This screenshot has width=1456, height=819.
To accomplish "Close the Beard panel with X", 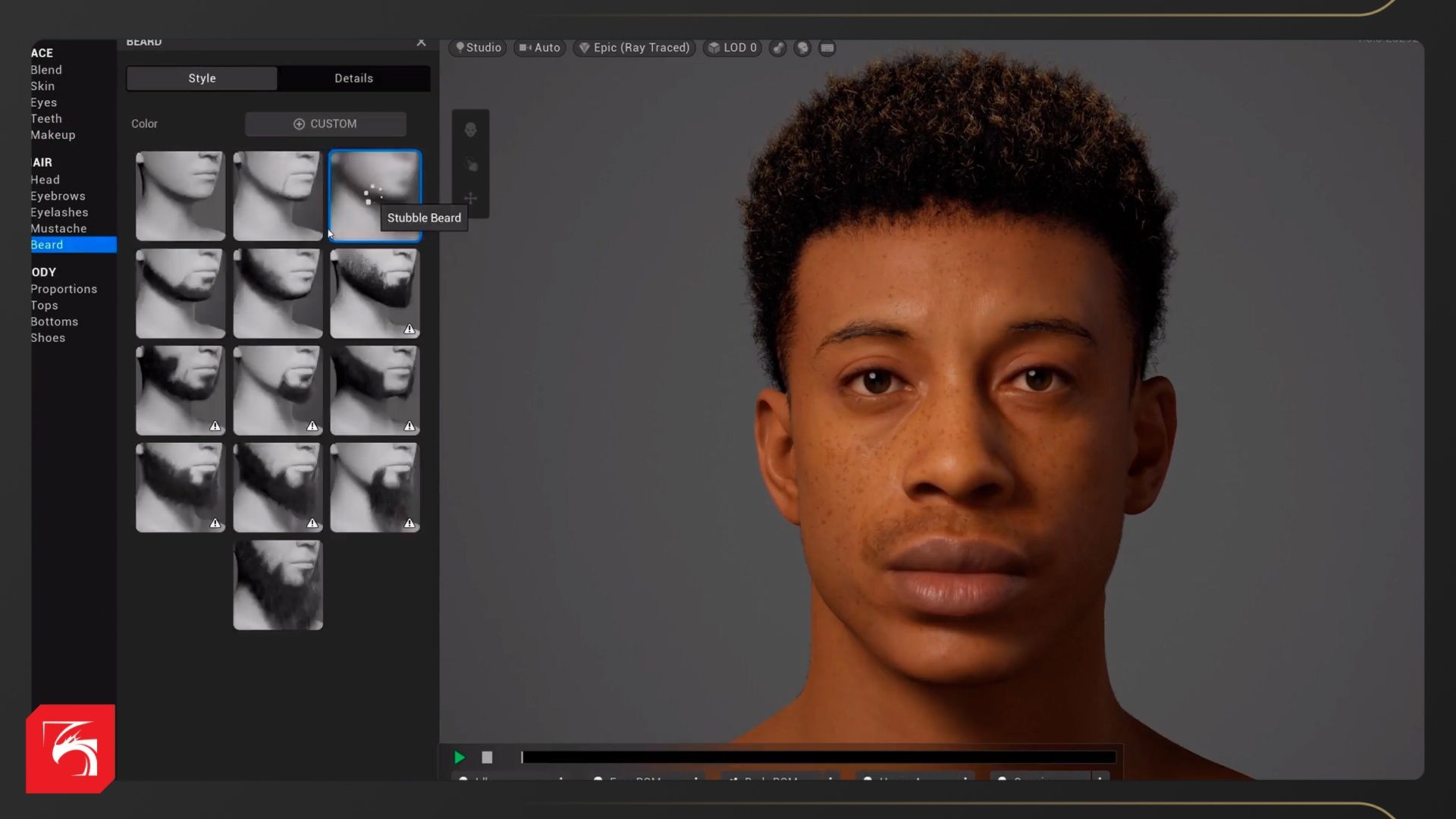I will 422,42.
